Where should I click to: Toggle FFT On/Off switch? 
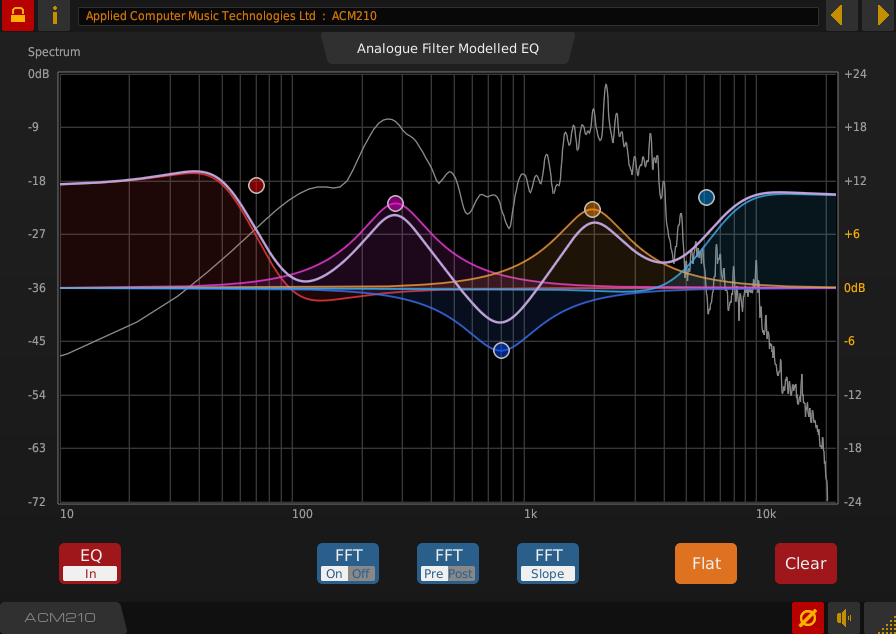point(348,563)
